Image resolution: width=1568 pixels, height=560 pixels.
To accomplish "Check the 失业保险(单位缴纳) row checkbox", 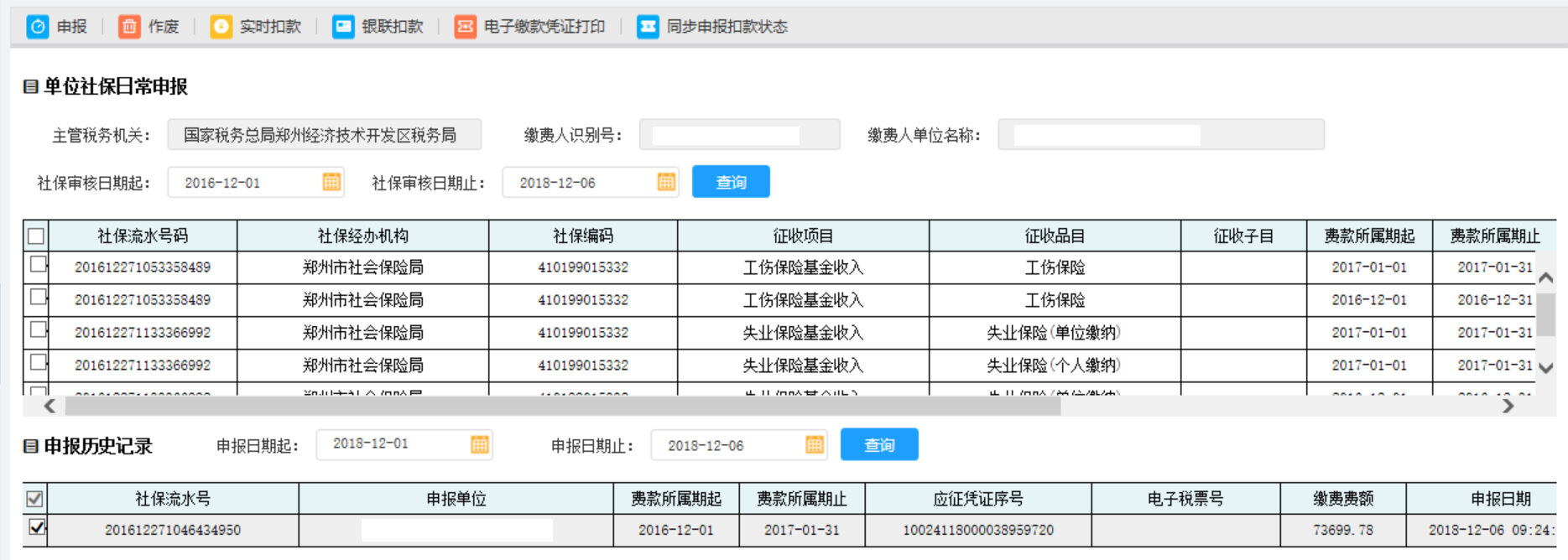I will pyautogui.click(x=38, y=329).
